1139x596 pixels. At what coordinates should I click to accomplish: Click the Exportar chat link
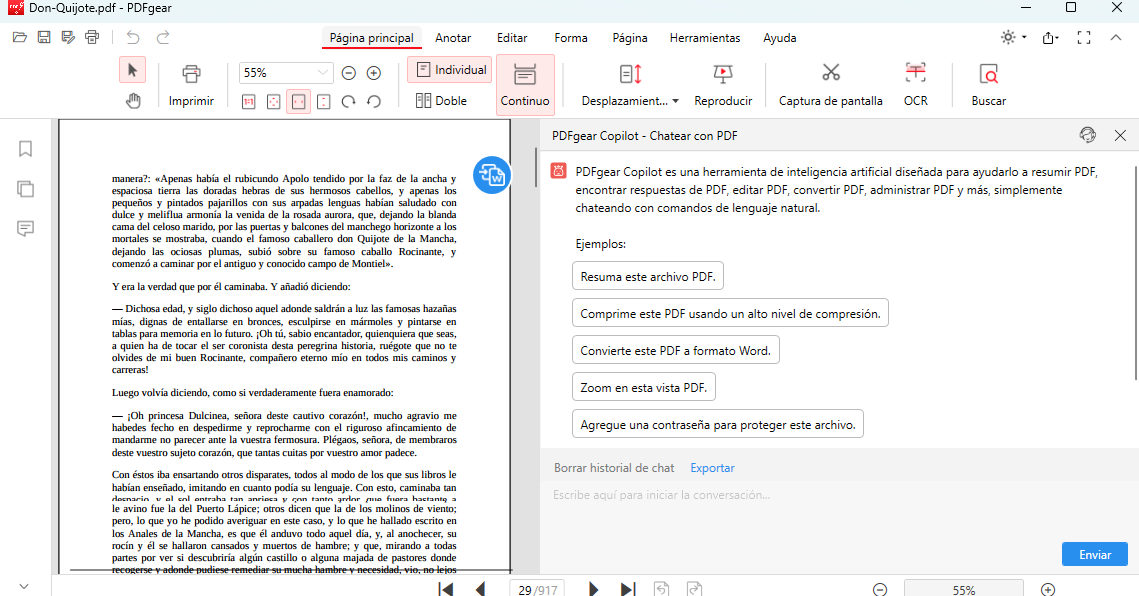coord(712,468)
